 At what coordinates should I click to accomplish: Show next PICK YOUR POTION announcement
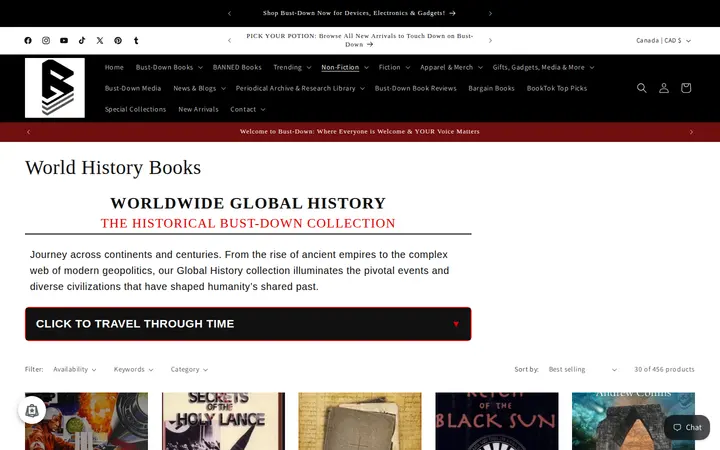(x=490, y=40)
